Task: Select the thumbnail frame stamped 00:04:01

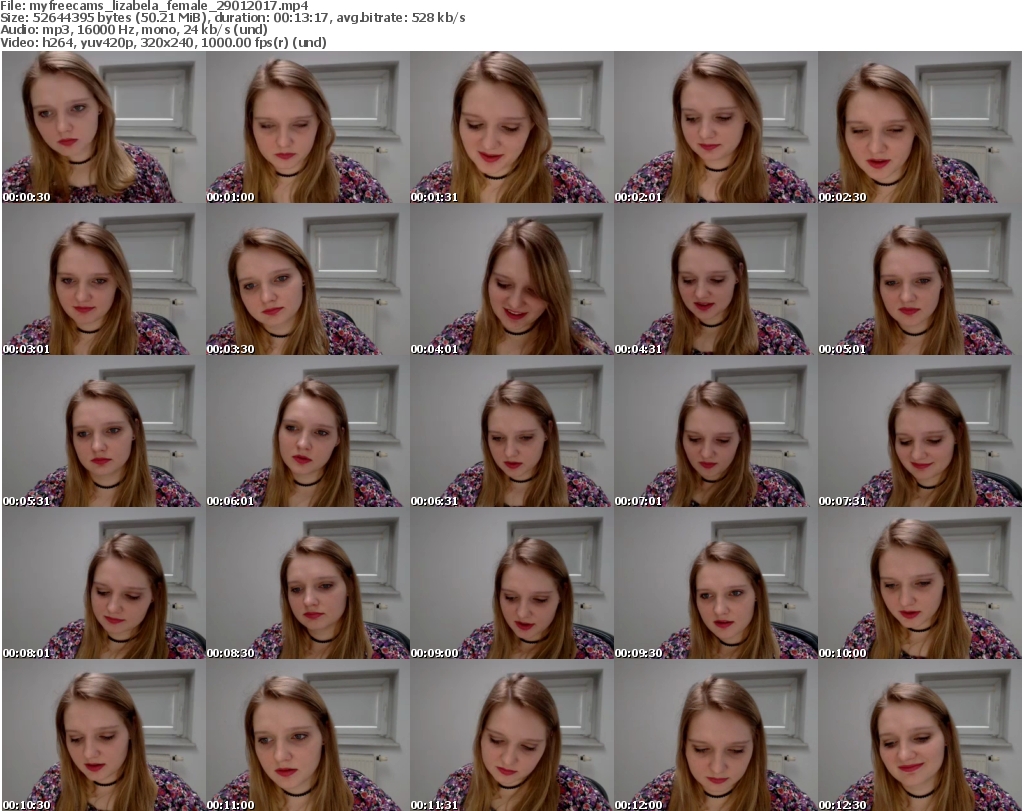Action: click(512, 279)
